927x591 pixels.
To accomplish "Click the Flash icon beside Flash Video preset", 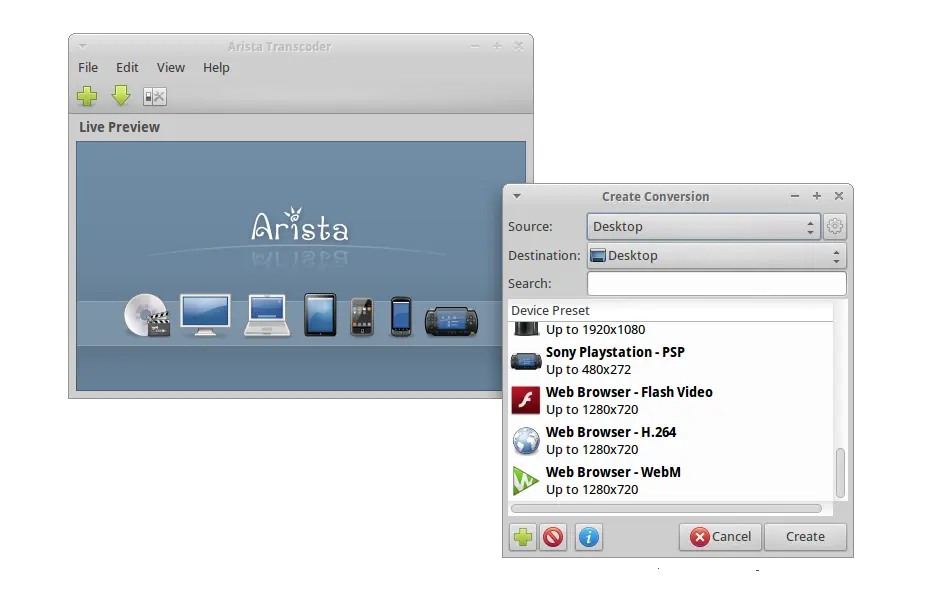I will (526, 401).
